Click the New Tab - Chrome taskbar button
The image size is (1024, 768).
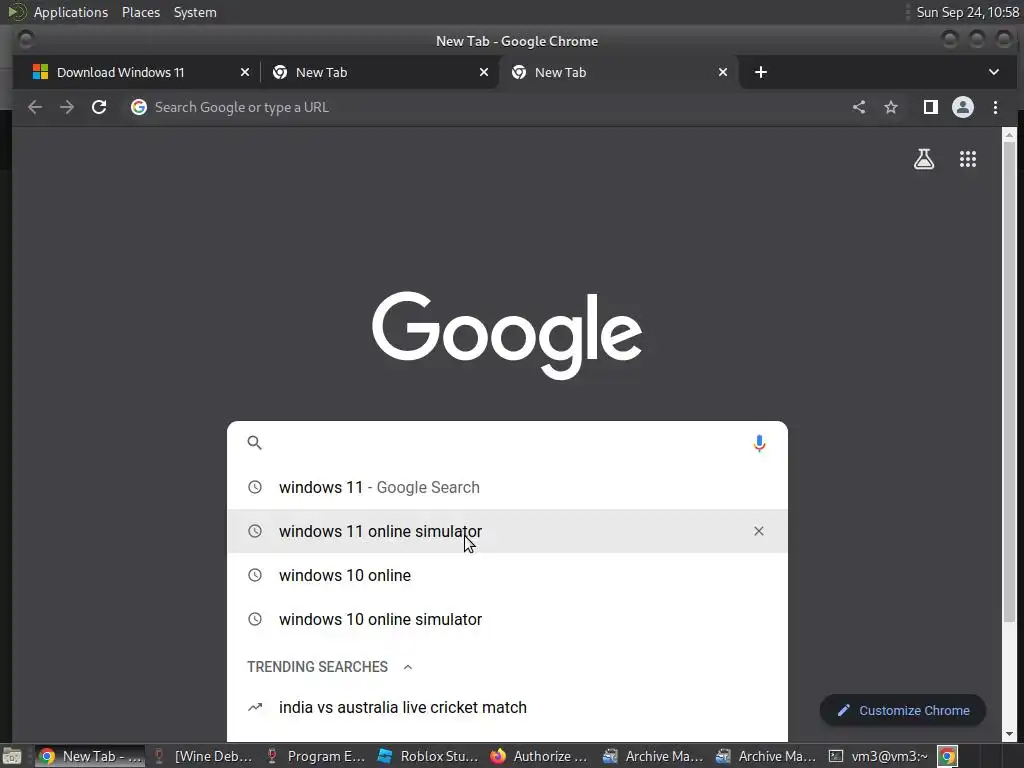pyautogui.click(x=89, y=756)
